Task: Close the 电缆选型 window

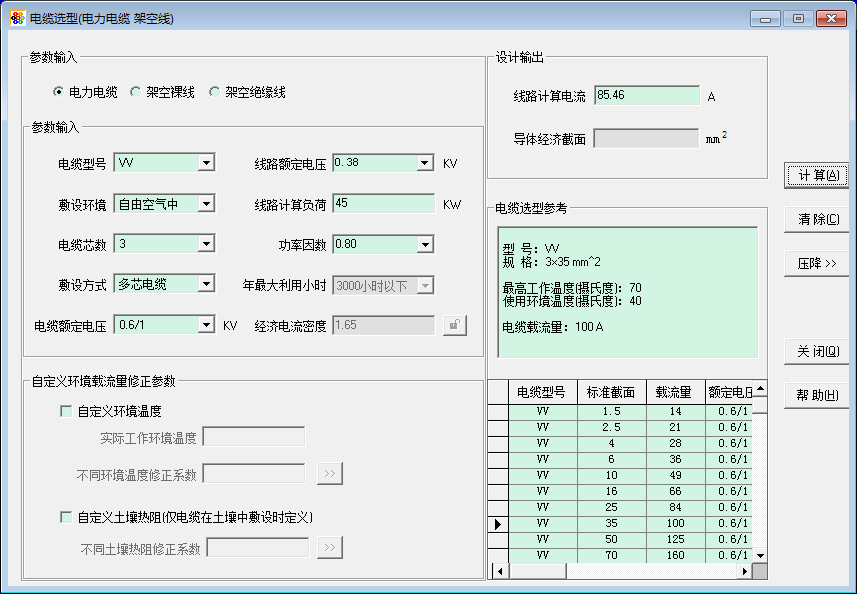Action: click(x=831, y=19)
